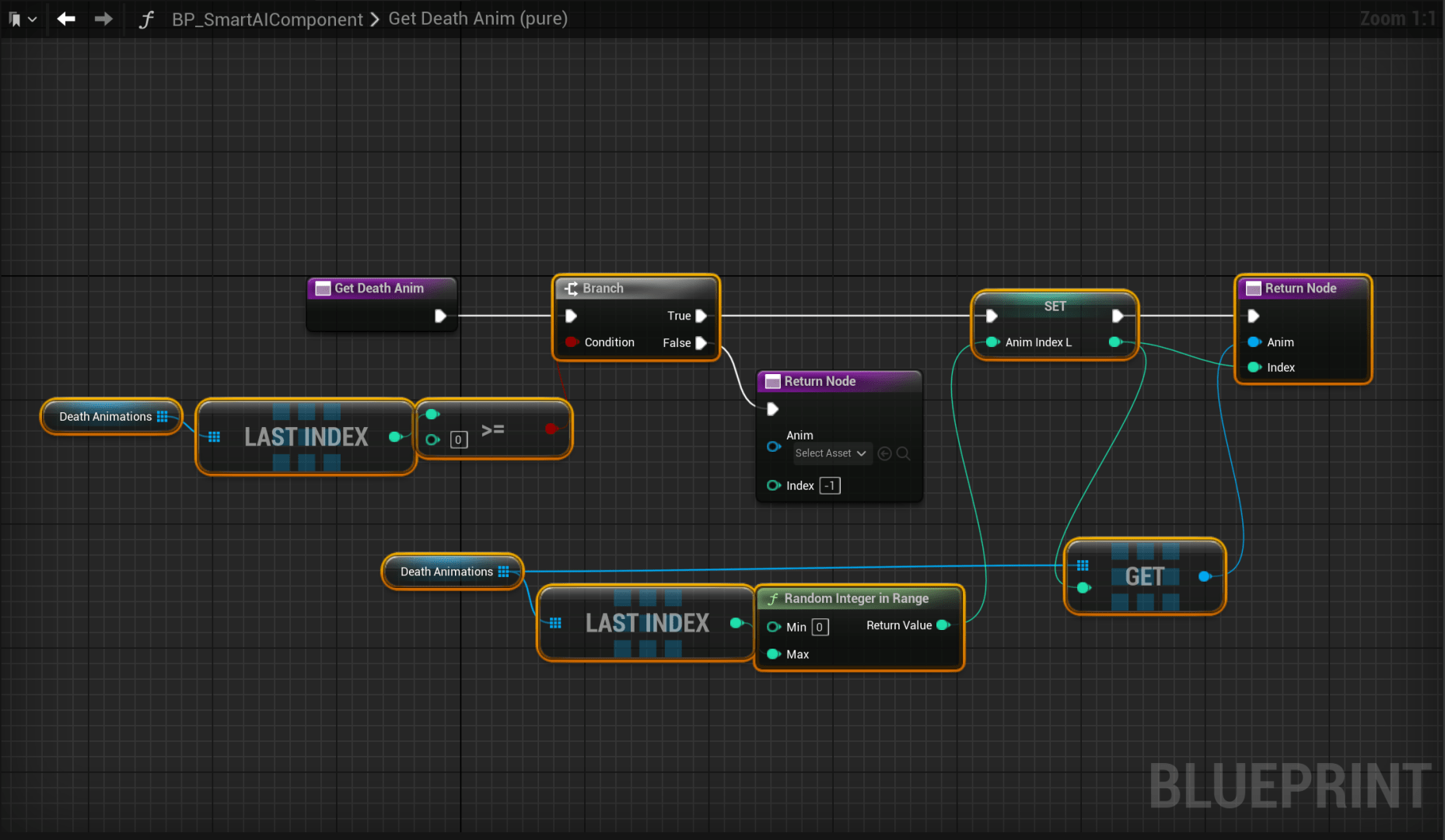Image resolution: width=1445 pixels, height=840 pixels.
Task: Click the forward navigation arrow
Action: pyautogui.click(x=103, y=19)
